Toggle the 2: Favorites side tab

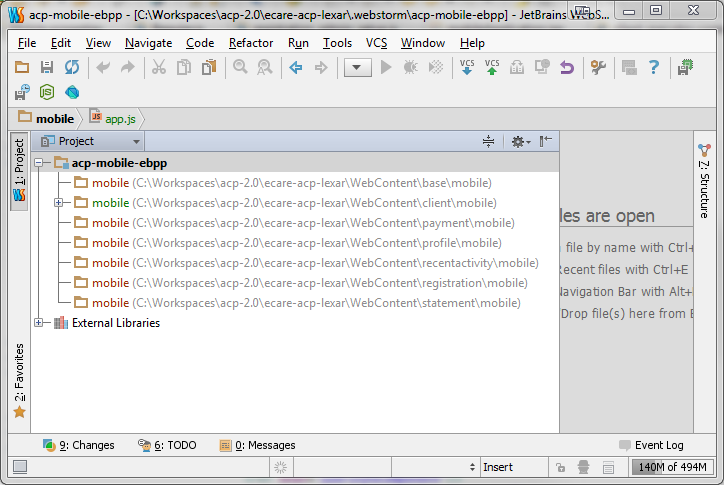pos(19,380)
